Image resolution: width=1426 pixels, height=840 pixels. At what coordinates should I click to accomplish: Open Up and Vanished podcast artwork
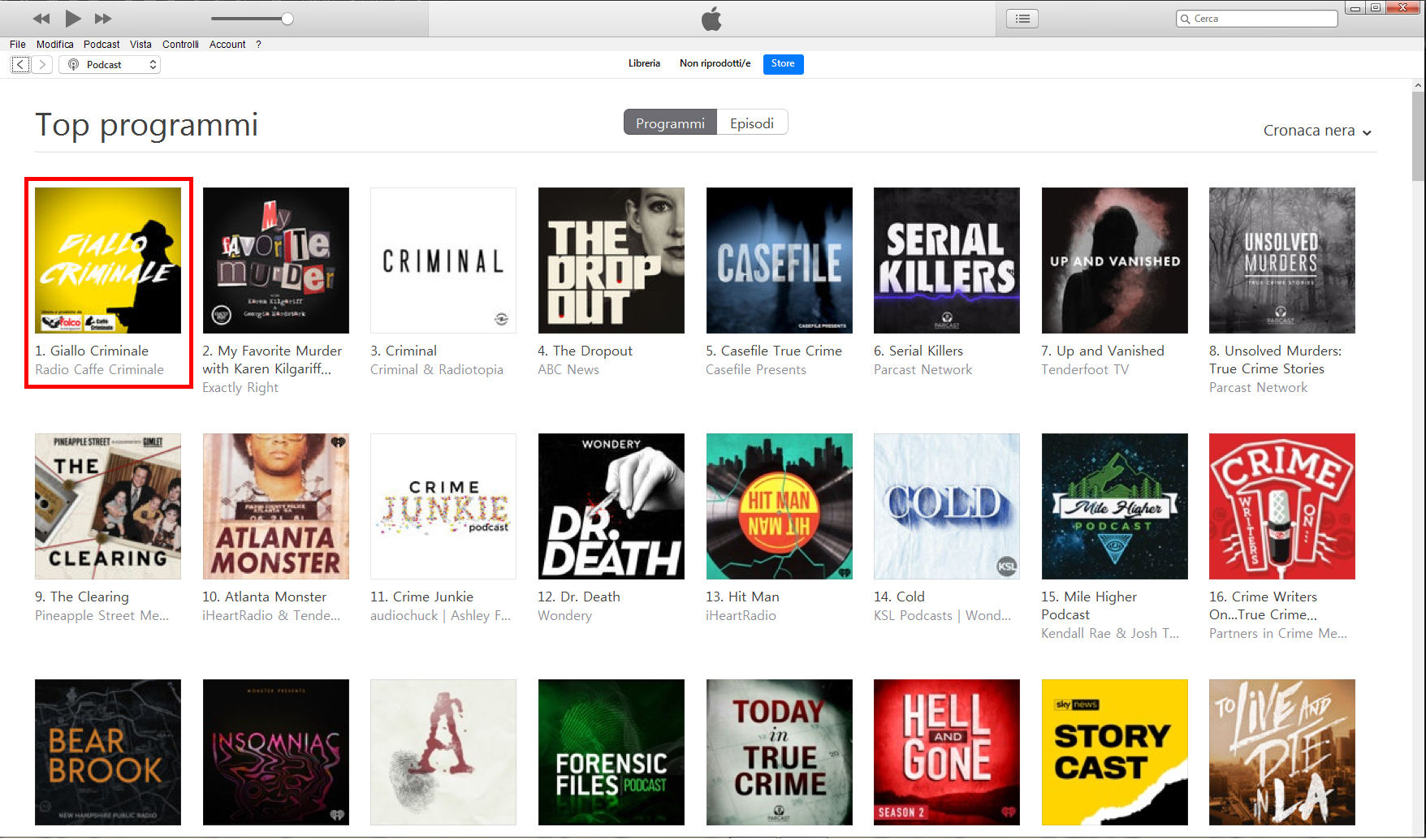coord(1115,261)
